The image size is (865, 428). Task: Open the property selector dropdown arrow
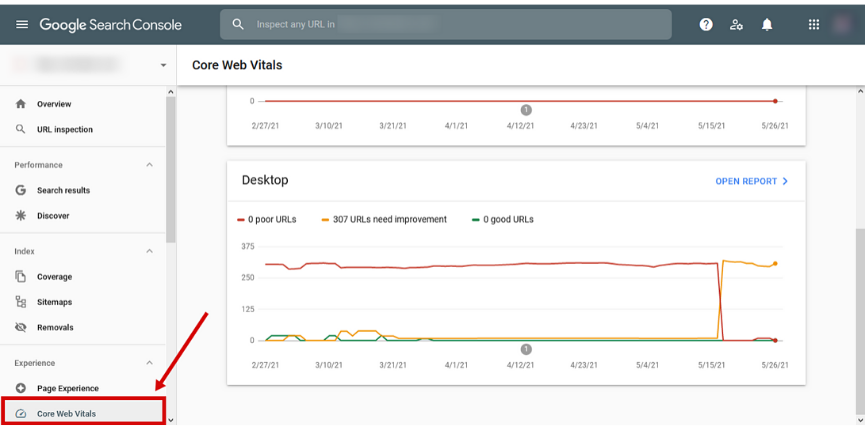163,65
